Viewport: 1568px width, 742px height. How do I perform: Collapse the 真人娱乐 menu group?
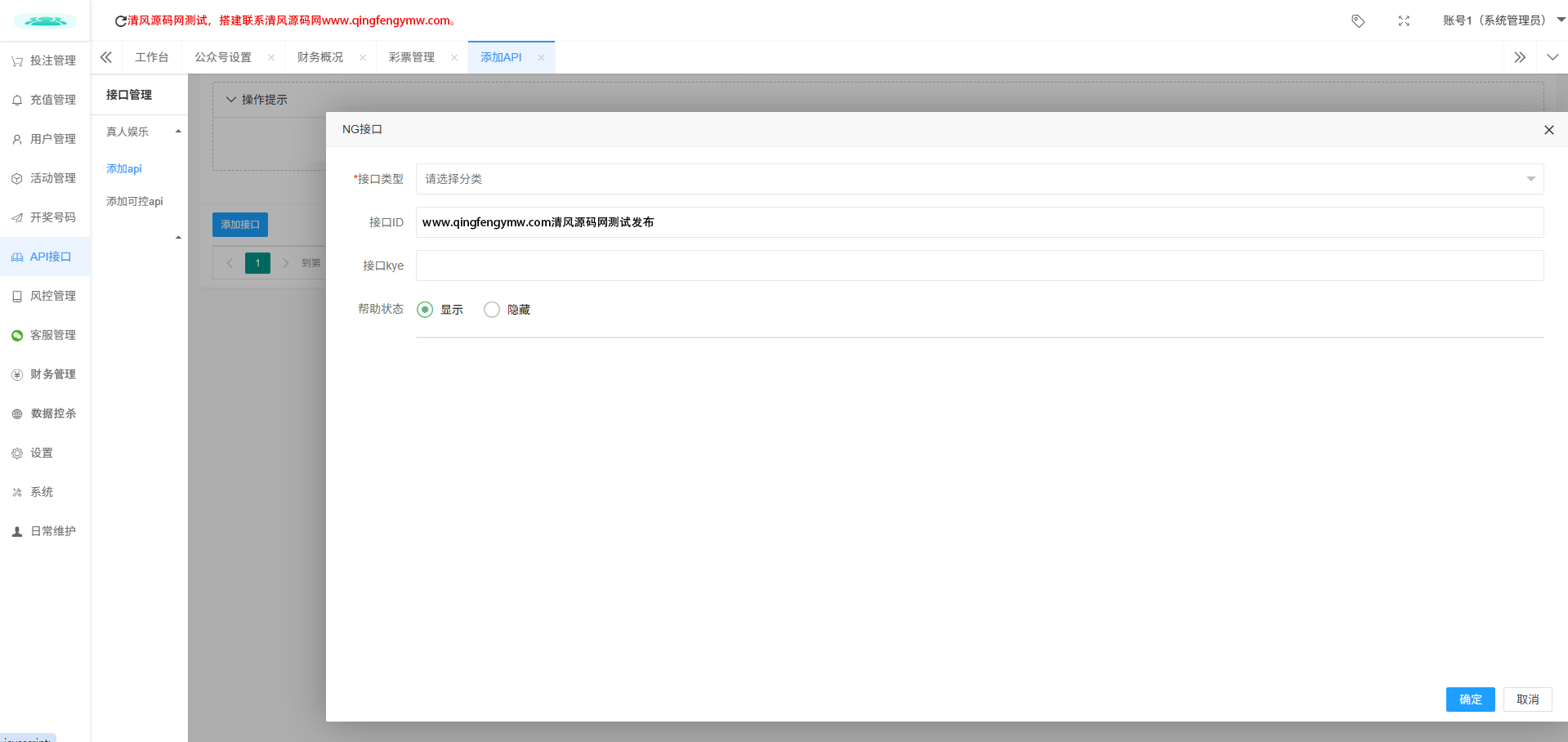coord(178,132)
